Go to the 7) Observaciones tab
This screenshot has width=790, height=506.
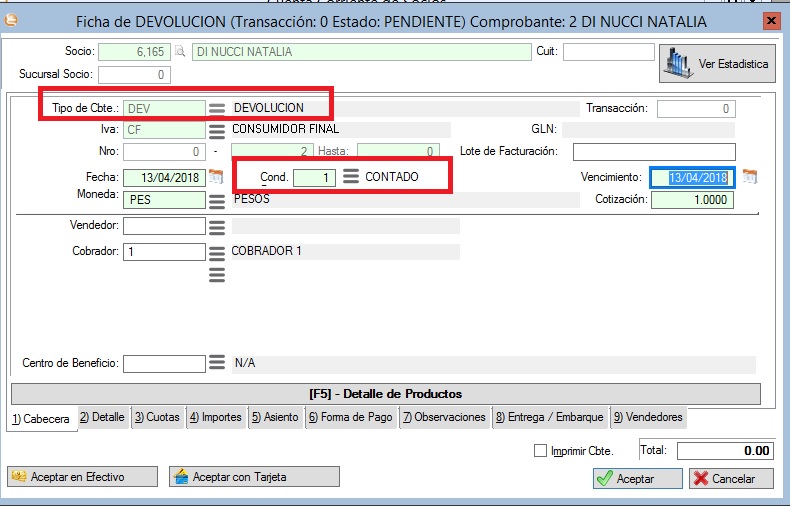click(444, 417)
